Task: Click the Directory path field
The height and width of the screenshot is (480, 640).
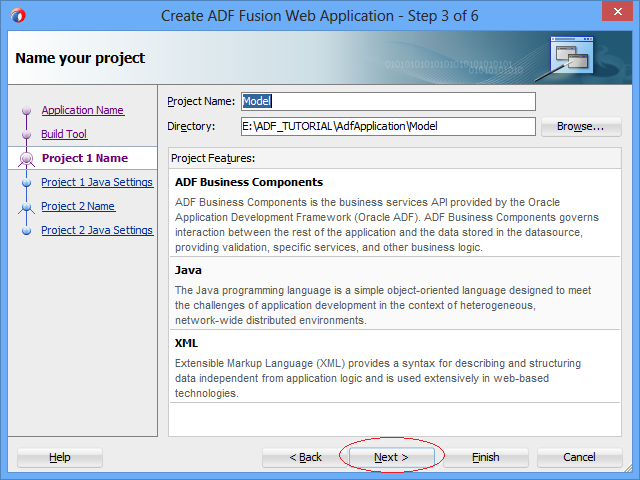Action: coord(388,127)
